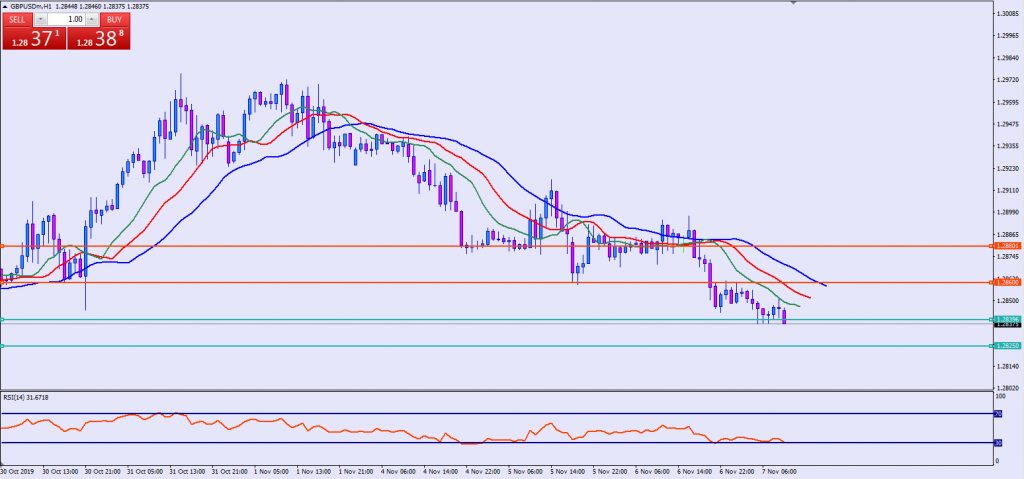This screenshot has height=479, width=1024.
Task: Click the 1.28250 price tag on axis
Action: coord(1007,346)
